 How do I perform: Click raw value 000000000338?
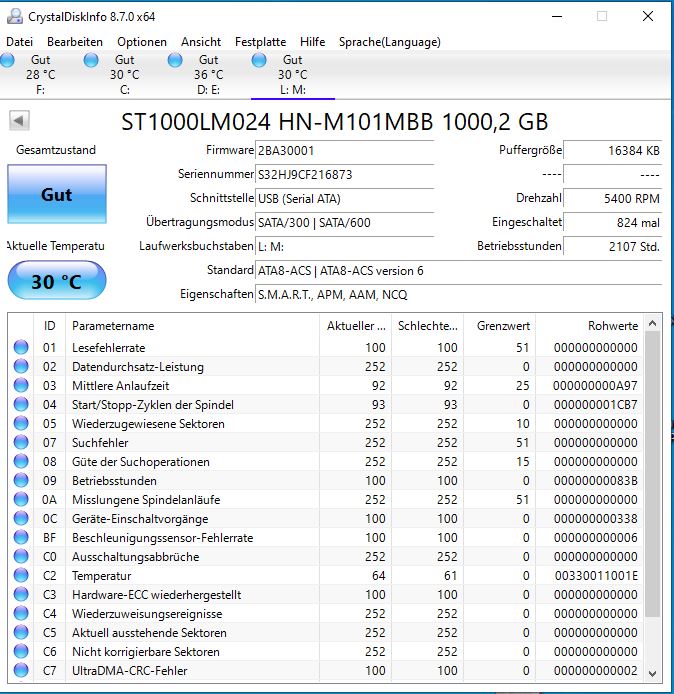pos(596,519)
